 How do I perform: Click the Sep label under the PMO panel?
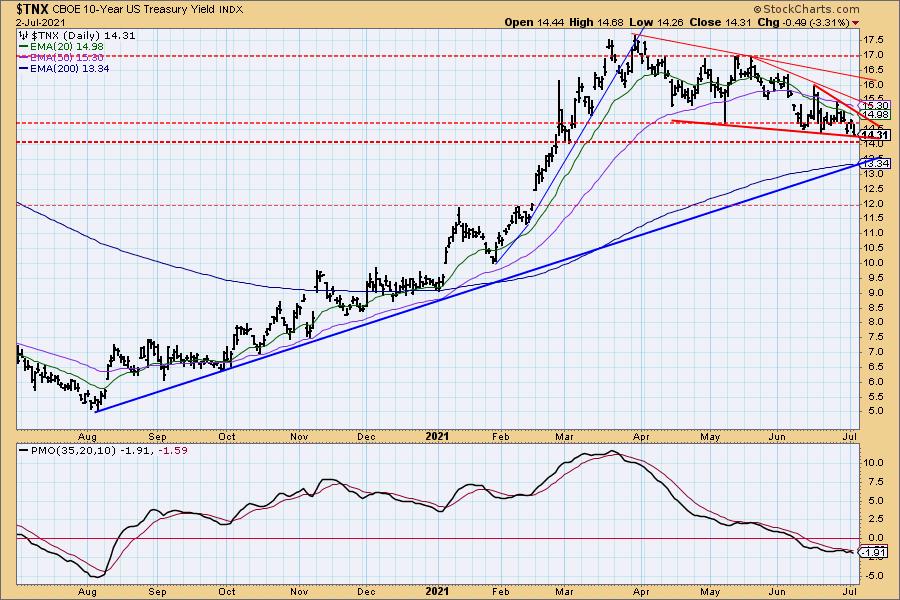coord(157,591)
